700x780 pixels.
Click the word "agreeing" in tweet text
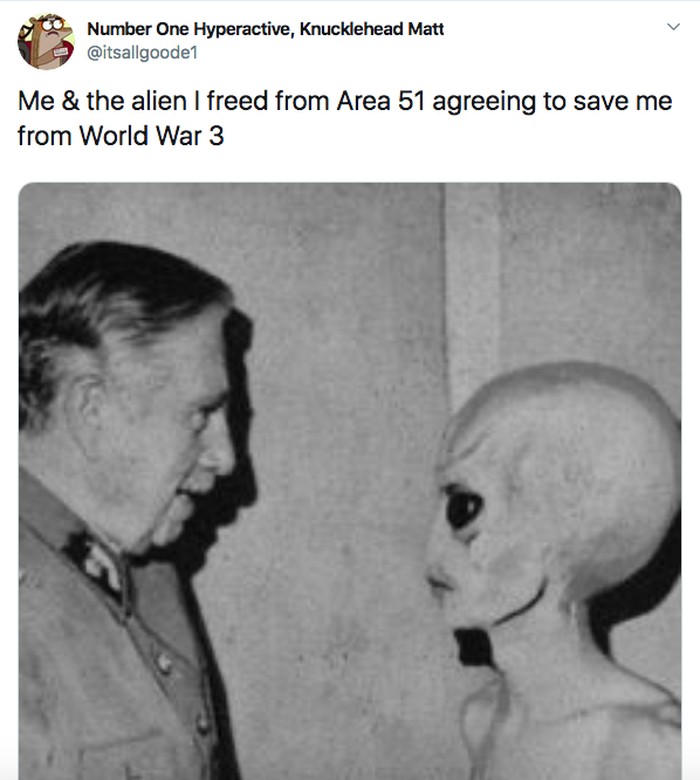tap(484, 102)
